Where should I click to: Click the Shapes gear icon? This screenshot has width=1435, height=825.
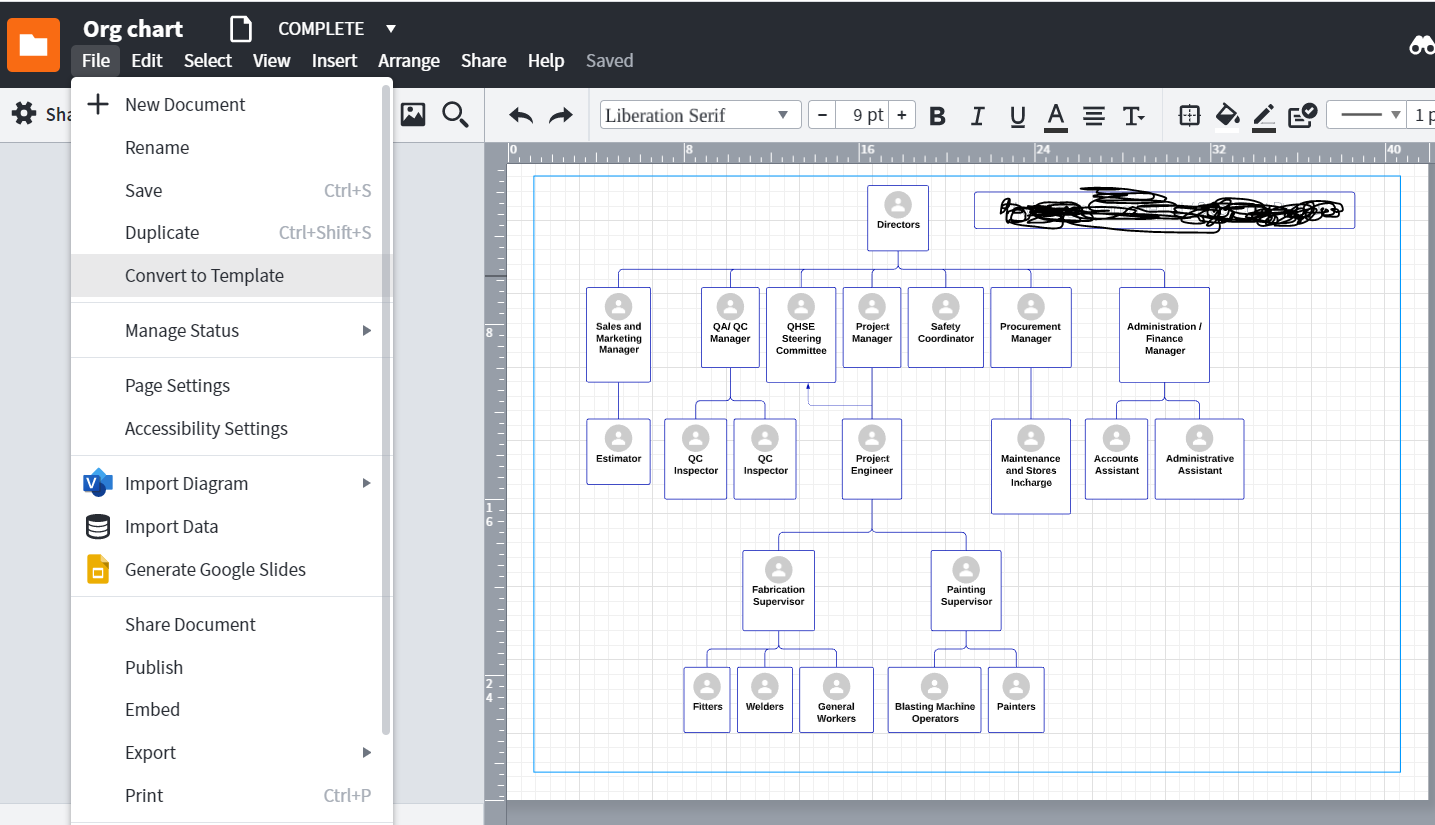pos(24,114)
